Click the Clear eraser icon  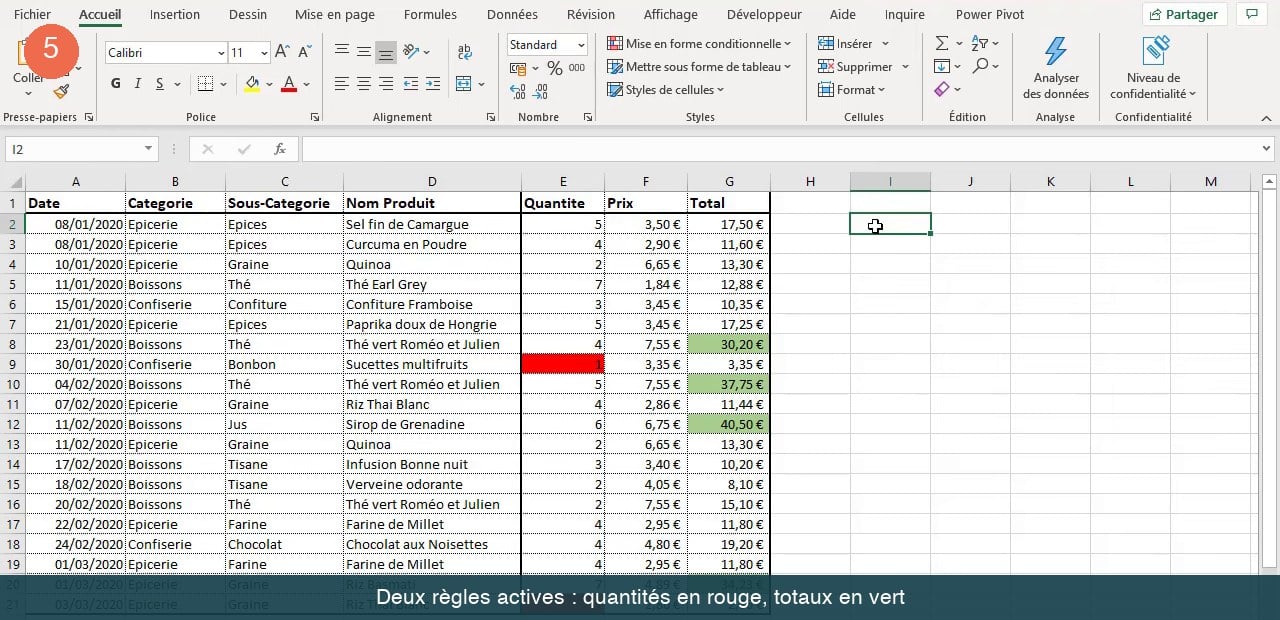942,90
